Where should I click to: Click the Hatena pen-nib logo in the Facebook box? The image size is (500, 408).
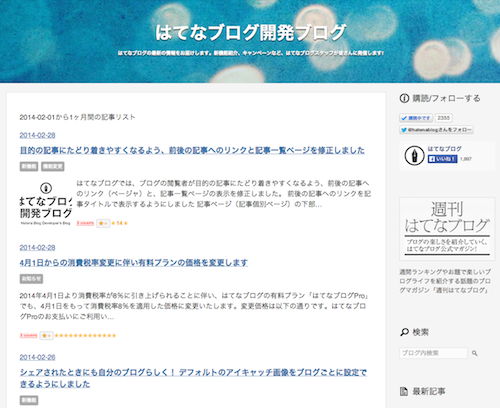(414, 156)
